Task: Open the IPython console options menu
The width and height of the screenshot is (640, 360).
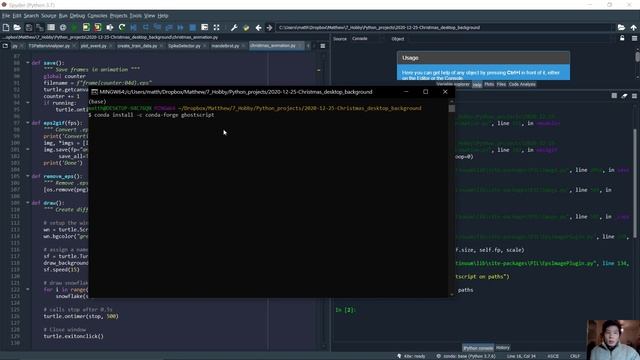Action: [x=634, y=96]
